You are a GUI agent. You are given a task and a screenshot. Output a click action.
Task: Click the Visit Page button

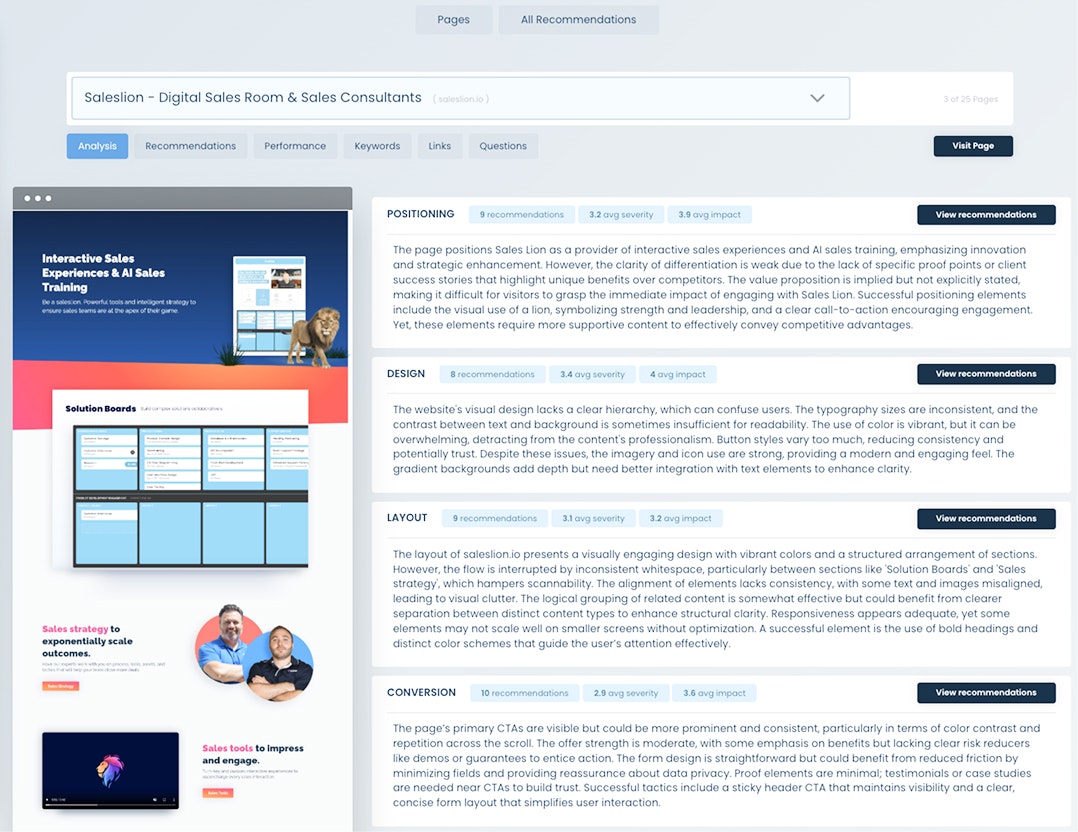pyautogui.click(x=973, y=146)
